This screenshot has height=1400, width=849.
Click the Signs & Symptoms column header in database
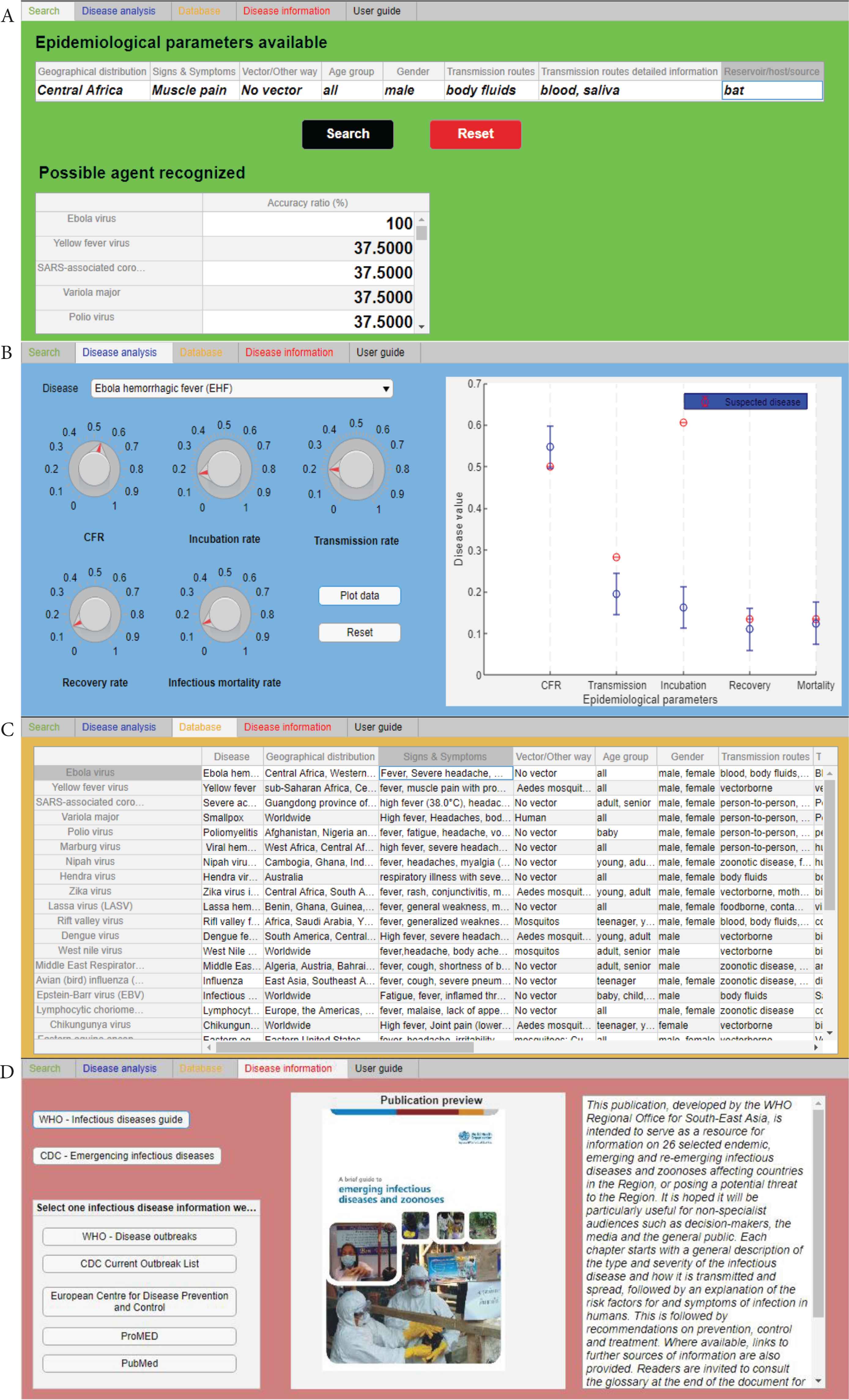click(445, 757)
